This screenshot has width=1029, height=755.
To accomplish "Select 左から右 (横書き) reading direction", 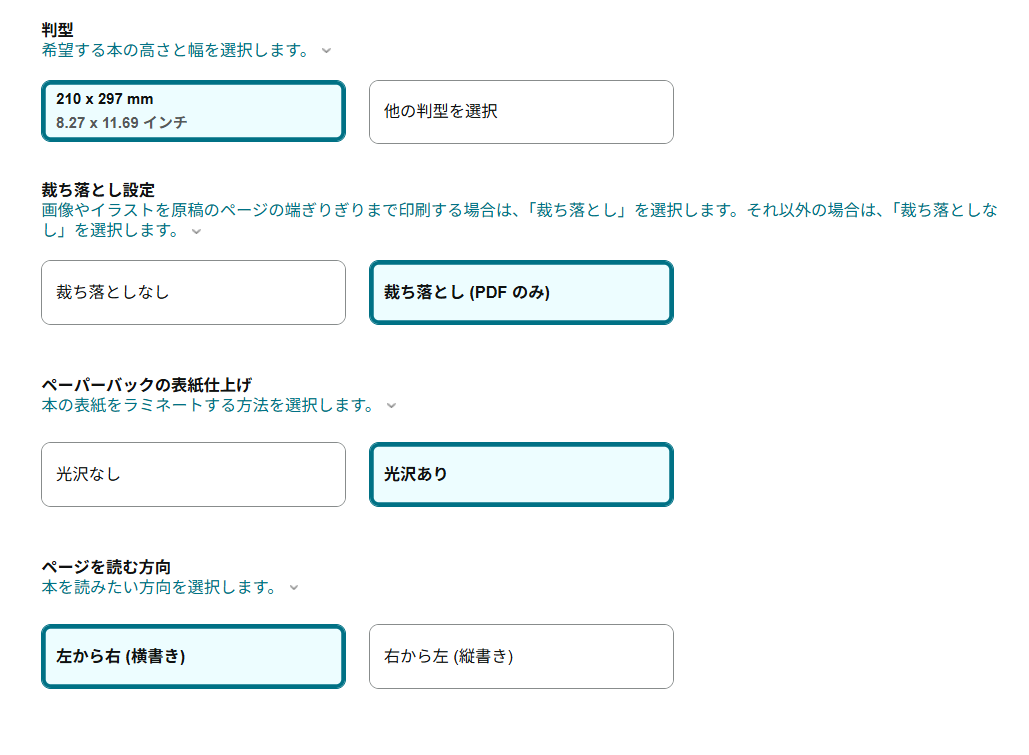I will 193,657.
